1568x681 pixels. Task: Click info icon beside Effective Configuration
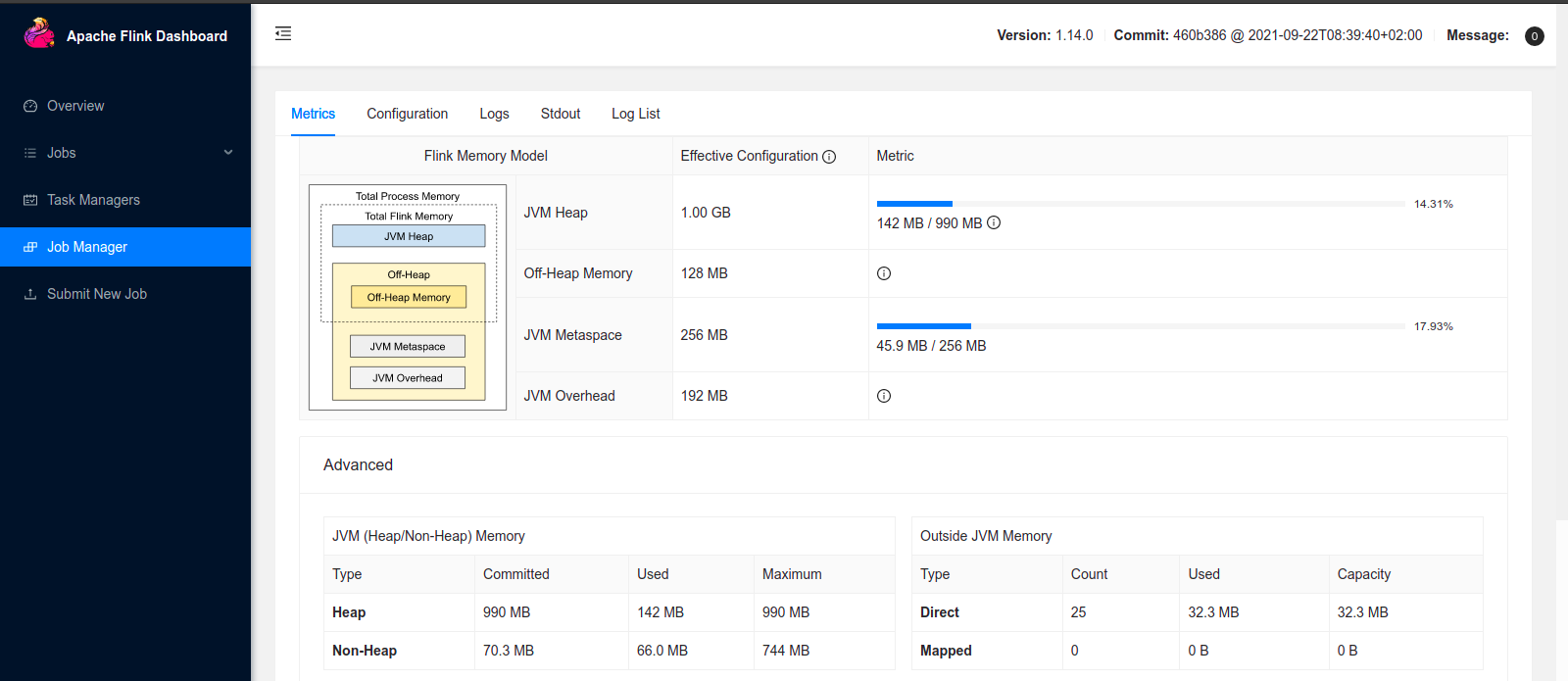pyautogui.click(x=829, y=157)
